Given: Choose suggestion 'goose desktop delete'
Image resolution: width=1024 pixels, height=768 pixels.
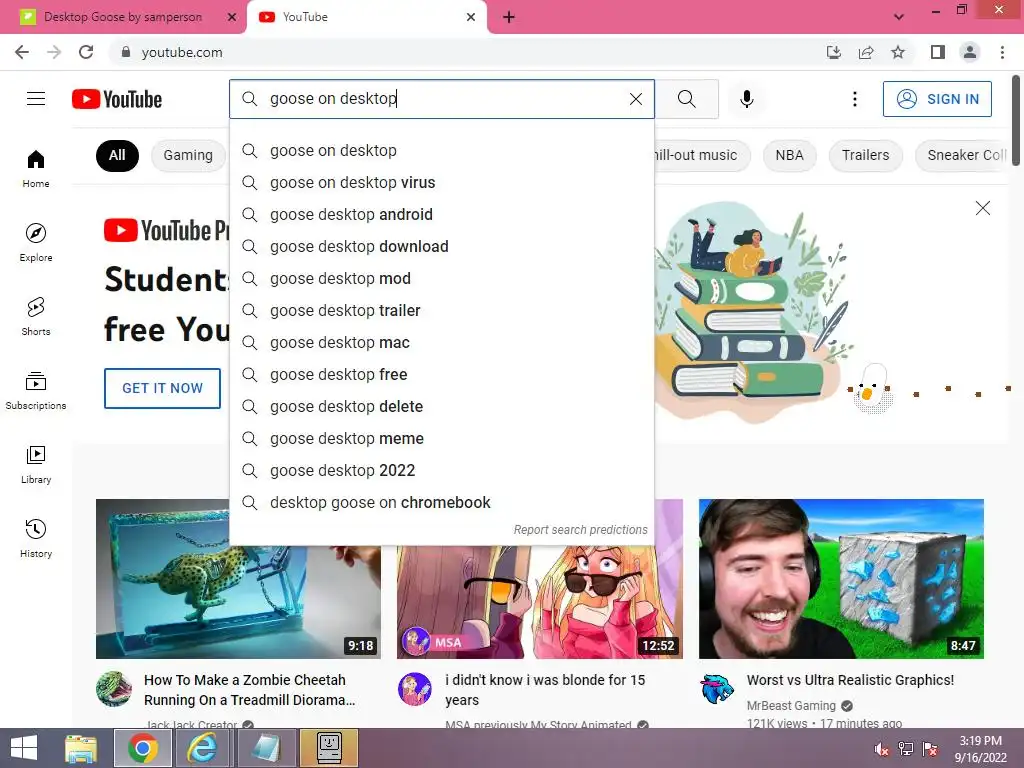Looking at the screenshot, I should pos(441,406).
